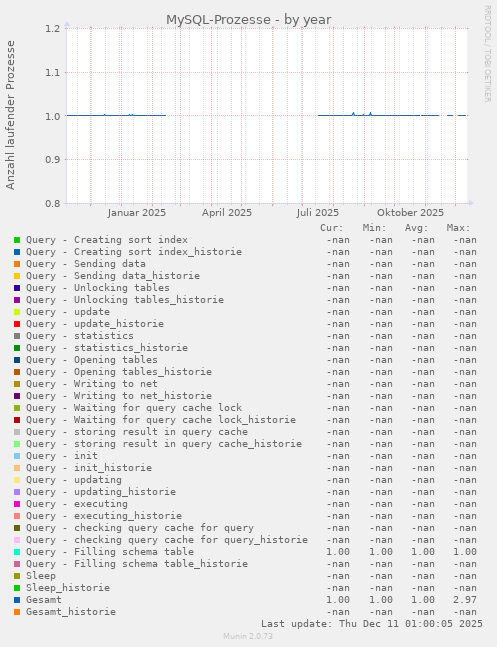This screenshot has width=497, height=647.
Task: Click the 'Oktober 2025' x-axis label
Action: click(410, 213)
